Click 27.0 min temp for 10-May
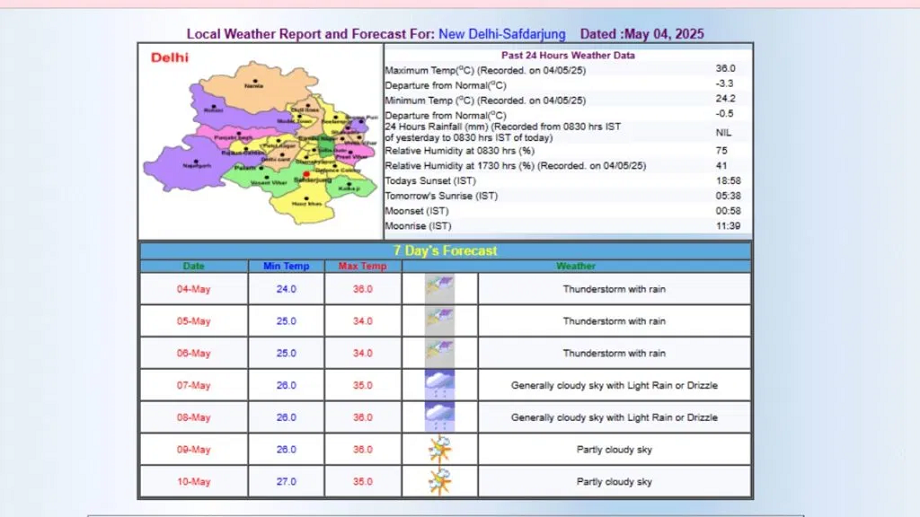Image resolution: width=920 pixels, height=517 pixels. pyautogui.click(x=286, y=481)
